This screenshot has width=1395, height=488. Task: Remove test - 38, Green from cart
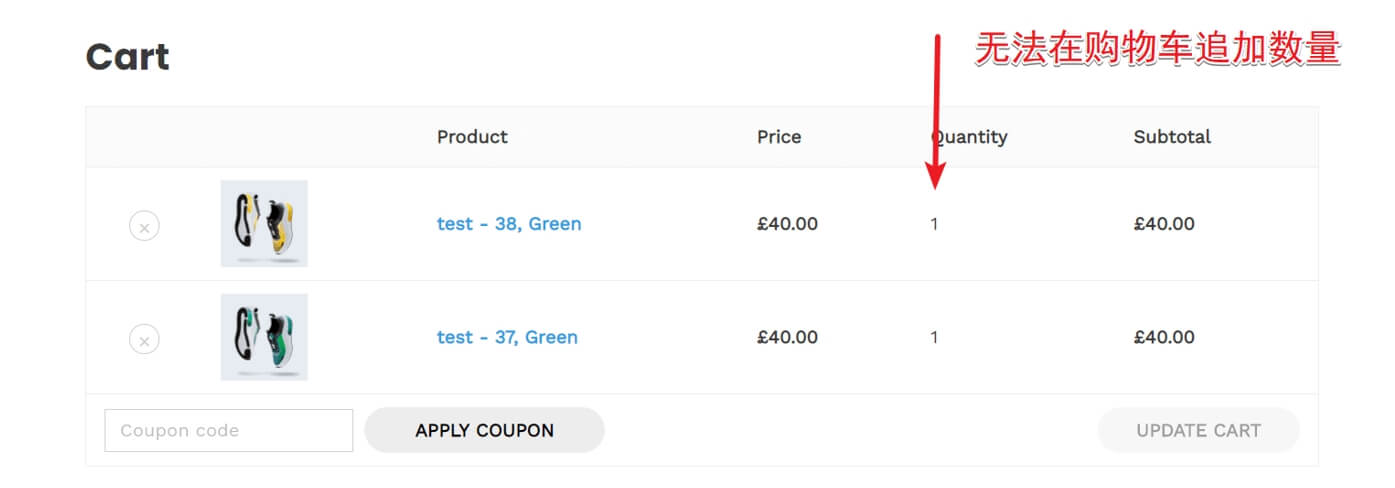pos(144,227)
